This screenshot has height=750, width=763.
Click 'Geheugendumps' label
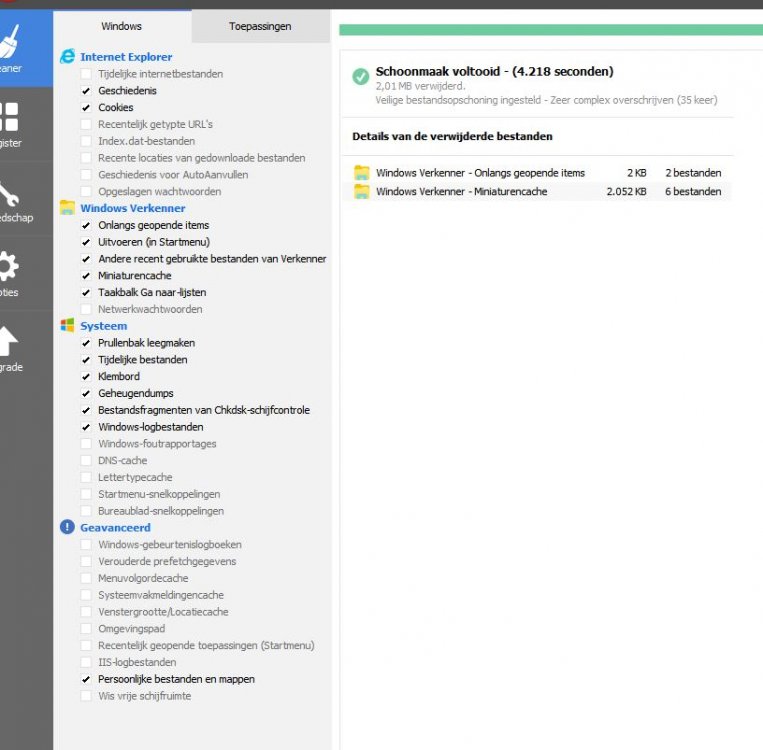(x=136, y=393)
